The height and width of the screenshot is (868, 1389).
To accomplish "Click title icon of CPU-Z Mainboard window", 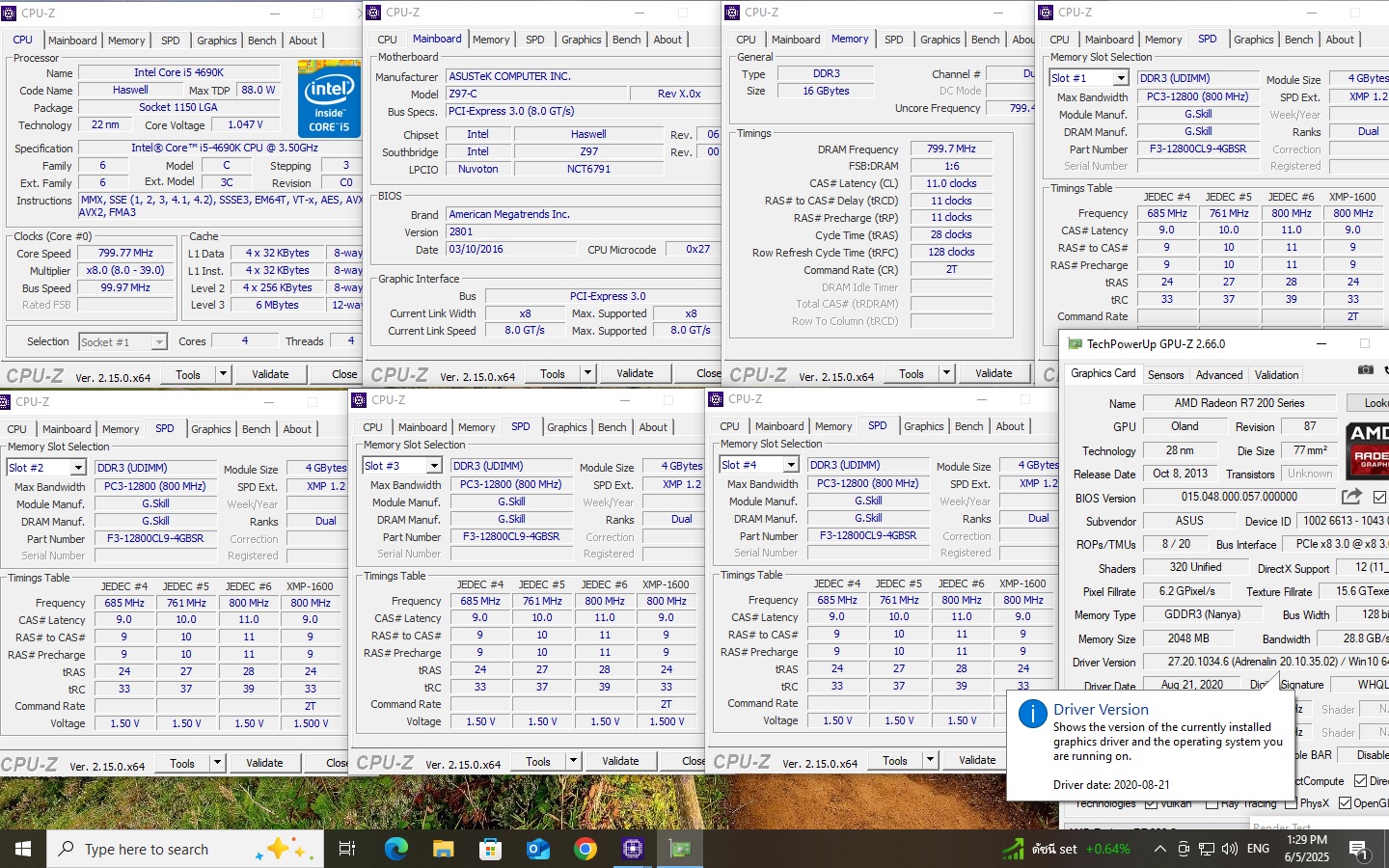I will (374, 12).
